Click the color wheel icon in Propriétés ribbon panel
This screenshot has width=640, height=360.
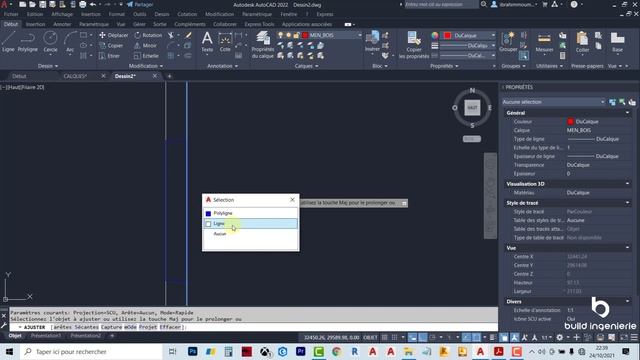click(435, 36)
